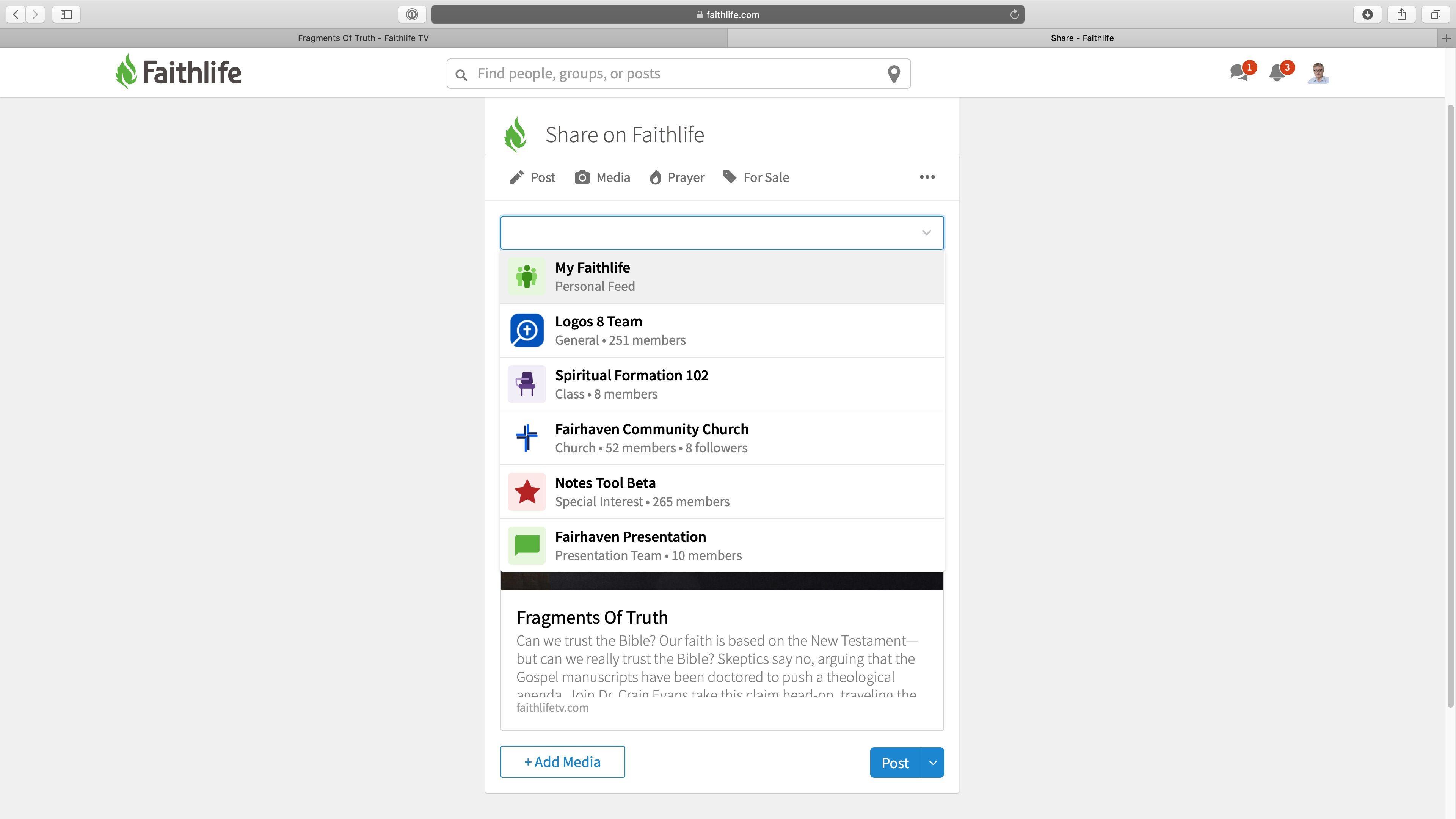The width and height of the screenshot is (1456, 819).
Task: Click 'Presentation Team • 10 members' text
Action: pyautogui.click(x=648, y=555)
